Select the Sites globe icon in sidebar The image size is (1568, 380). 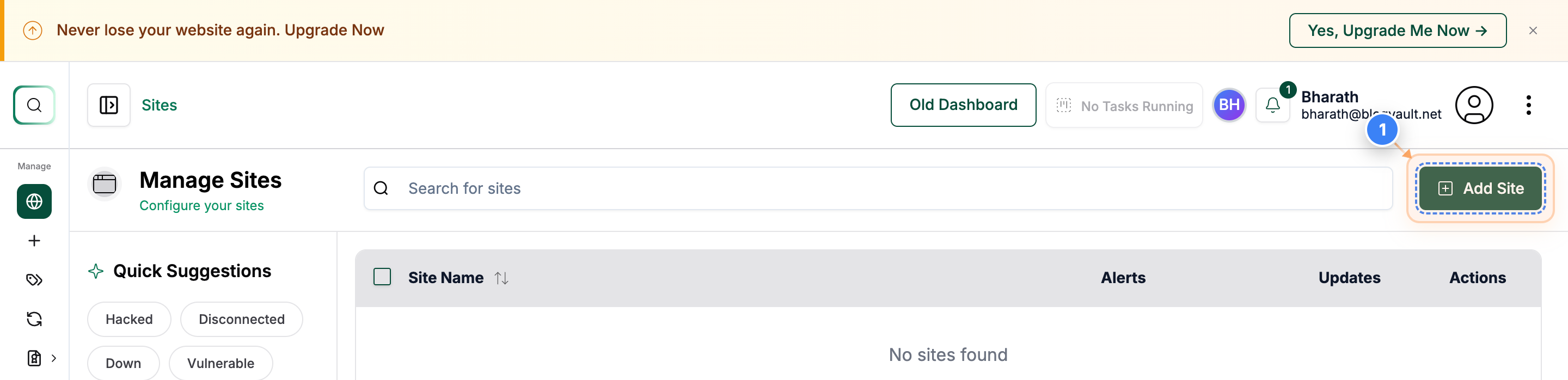[x=34, y=201]
